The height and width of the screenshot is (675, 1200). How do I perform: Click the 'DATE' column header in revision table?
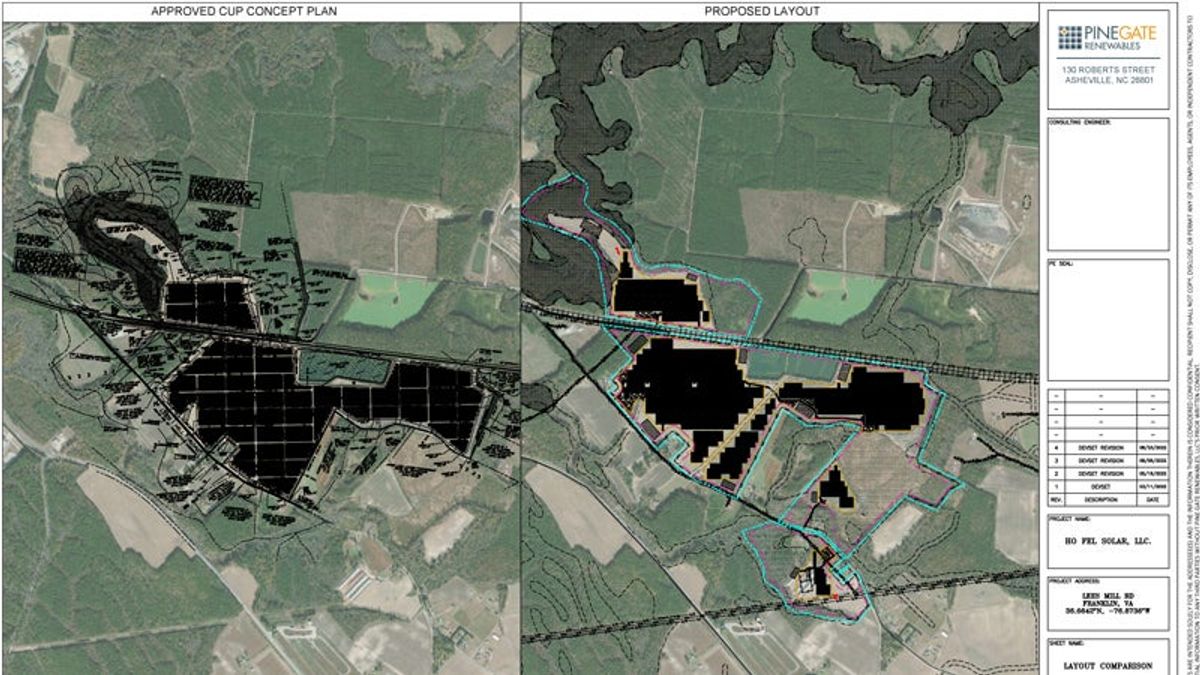coord(1152,501)
